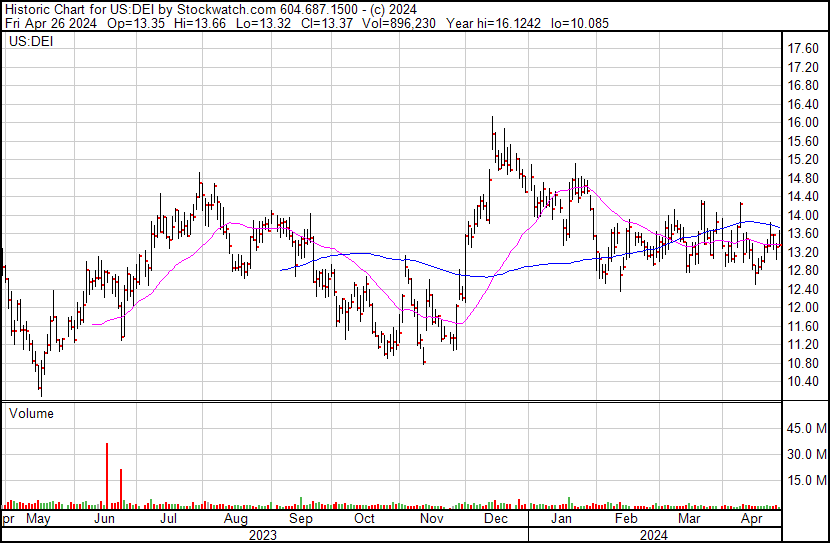The width and height of the screenshot is (830, 543).
Task: Click the '45.0 M' volume axis label
Action: point(807,428)
